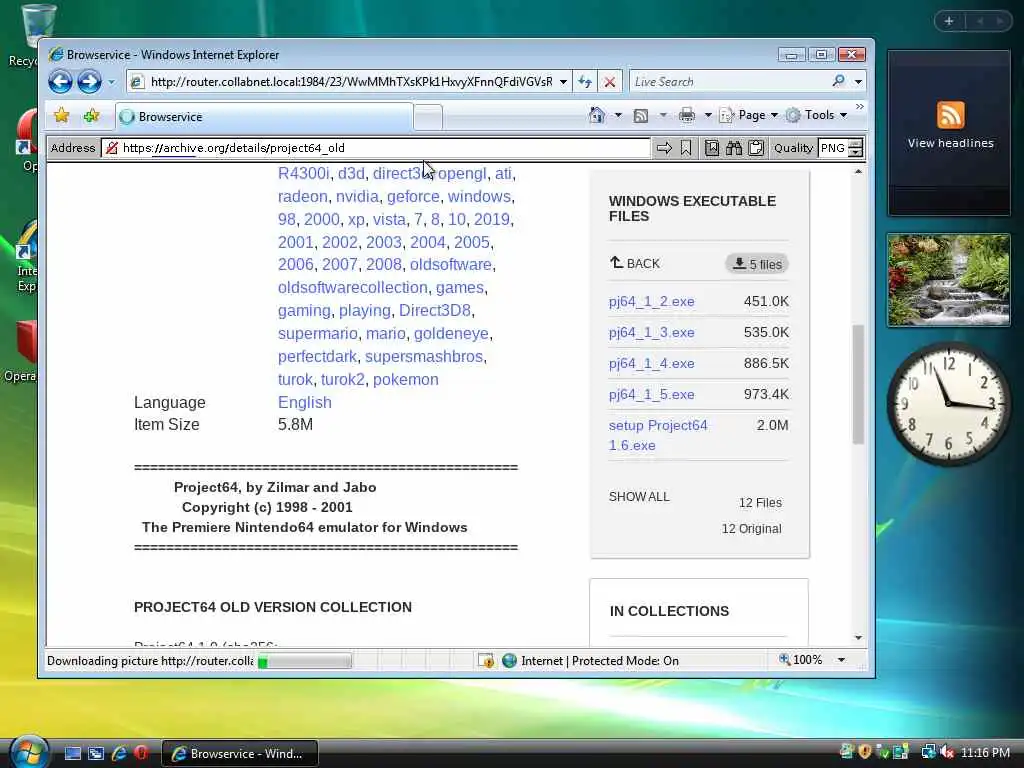
Task: Open a new blank tab
Action: tap(428, 117)
